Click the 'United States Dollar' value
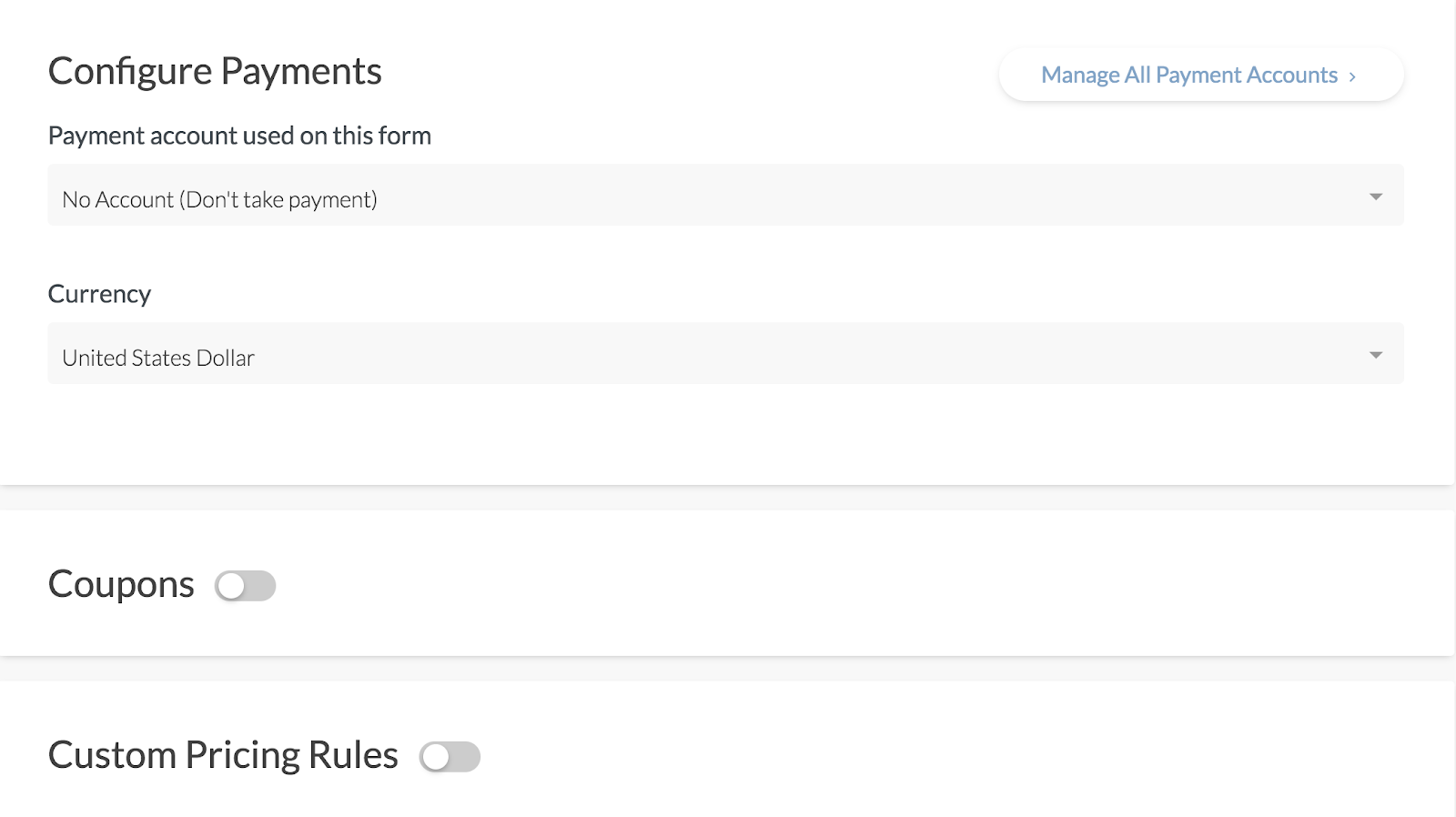The image size is (1456, 817). [x=158, y=358]
